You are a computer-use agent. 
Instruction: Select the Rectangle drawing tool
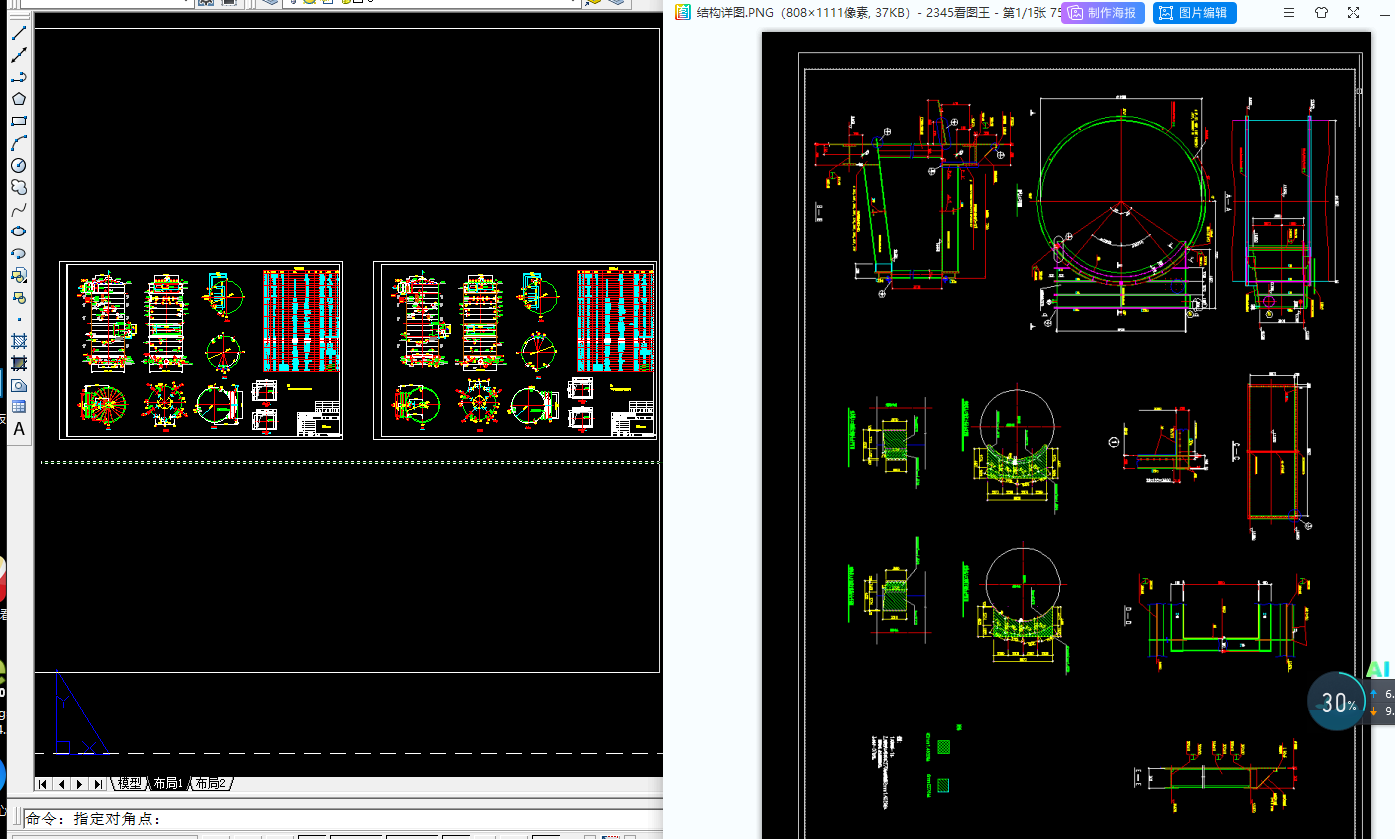pyautogui.click(x=19, y=121)
